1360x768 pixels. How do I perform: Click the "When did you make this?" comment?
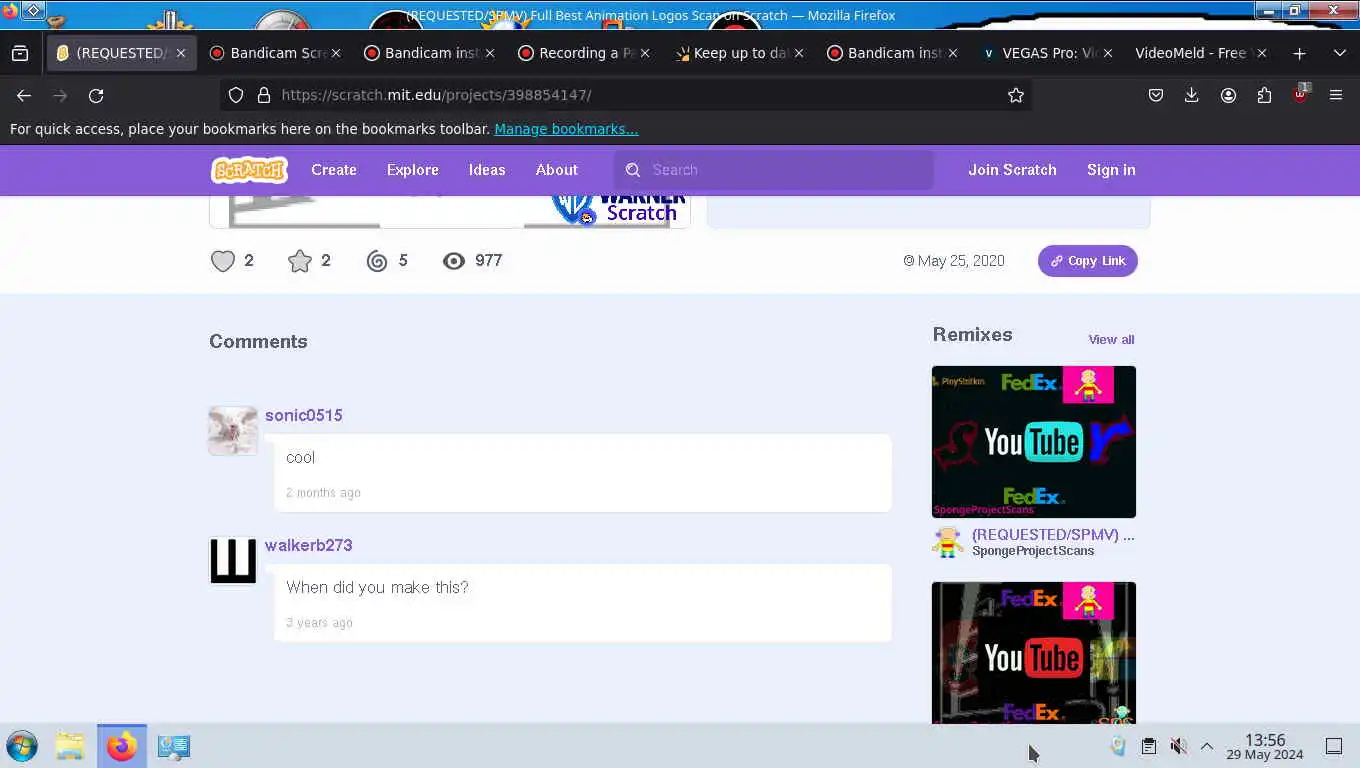point(377,587)
